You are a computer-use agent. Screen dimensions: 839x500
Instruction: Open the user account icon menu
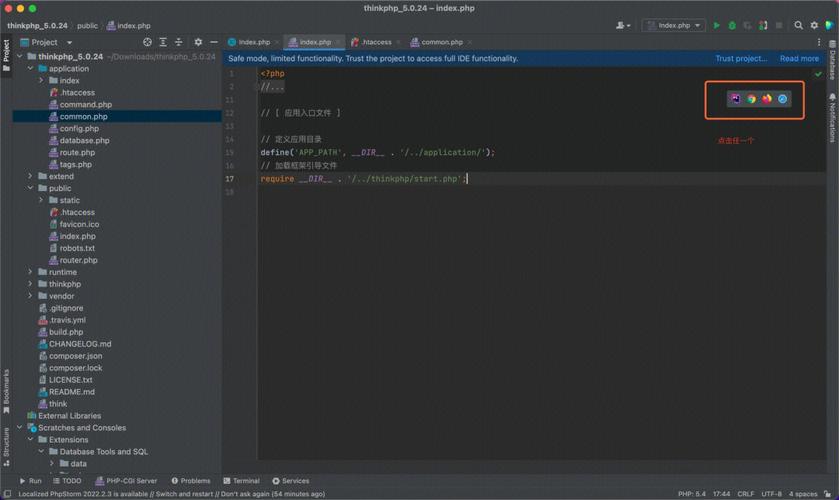[x=623, y=25]
